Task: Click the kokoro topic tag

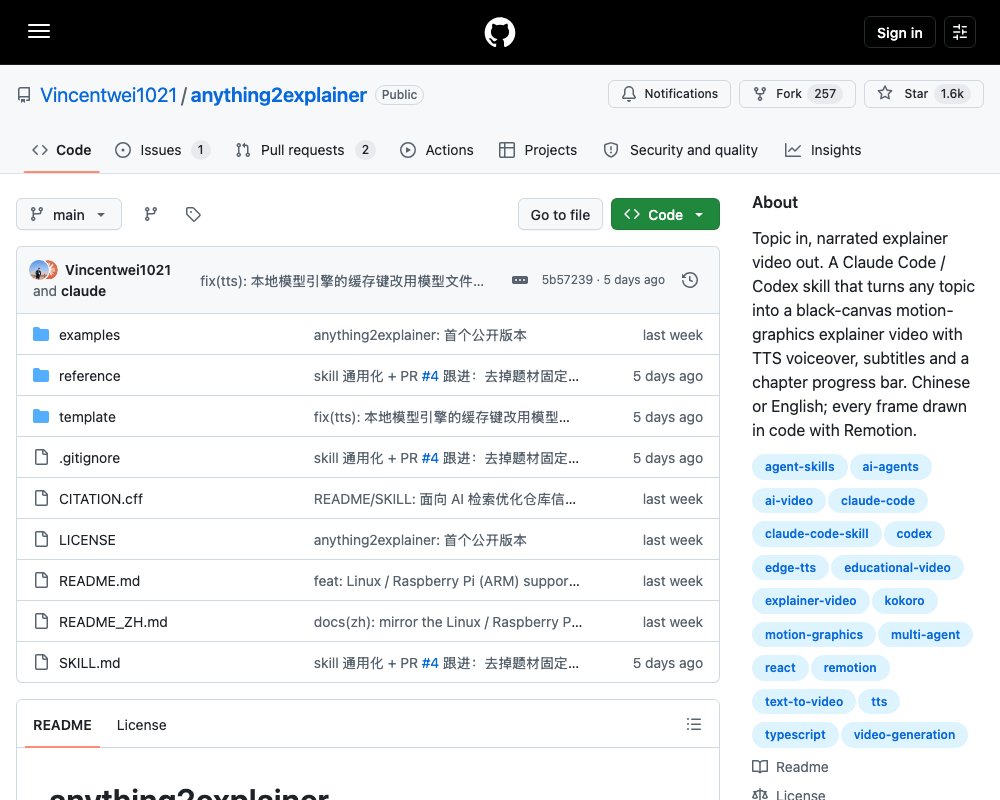Action: (904, 600)
